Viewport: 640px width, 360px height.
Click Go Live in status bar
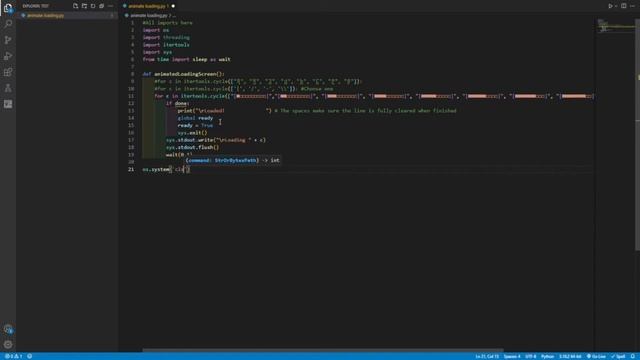point(596,356)
